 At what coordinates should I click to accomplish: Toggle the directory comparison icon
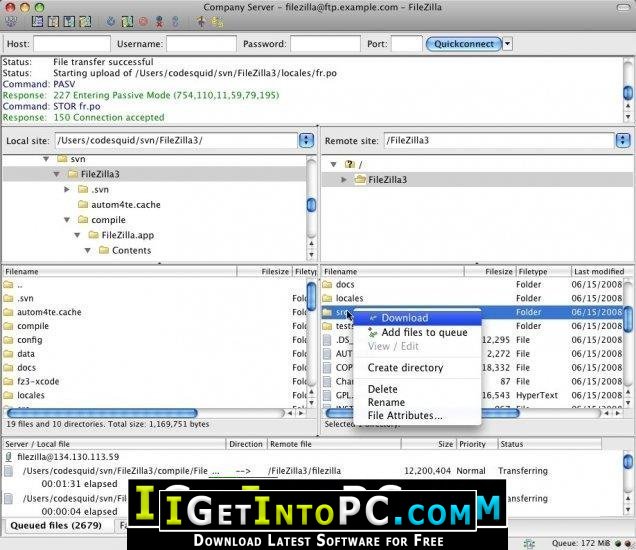click(x=217, y=21)
